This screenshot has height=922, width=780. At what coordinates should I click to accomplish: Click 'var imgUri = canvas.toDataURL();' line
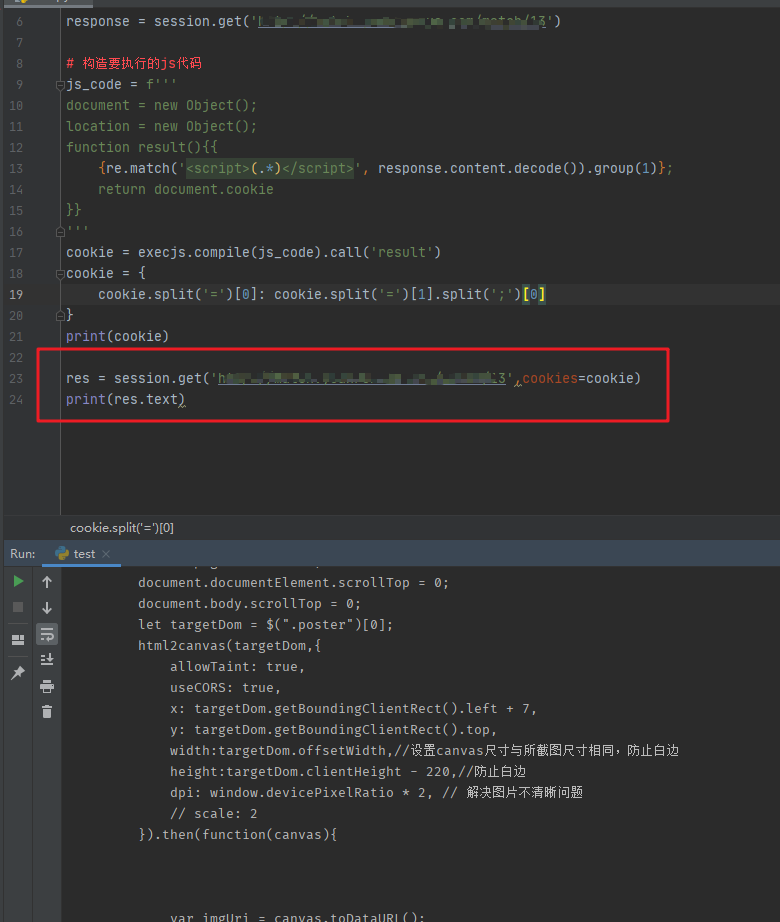297,917
